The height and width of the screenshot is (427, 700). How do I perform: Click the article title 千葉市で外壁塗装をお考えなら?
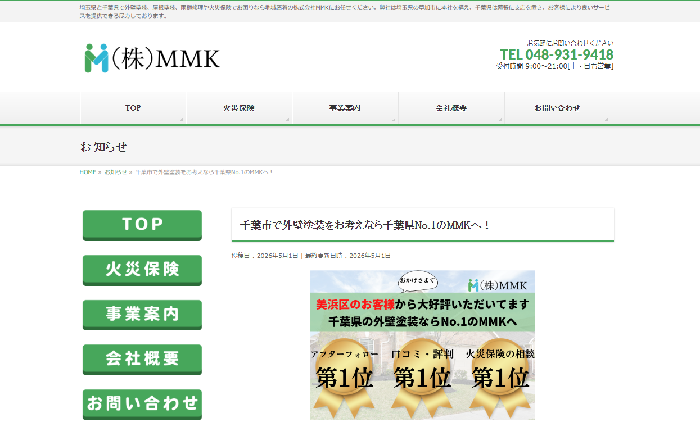coord(364,225)
